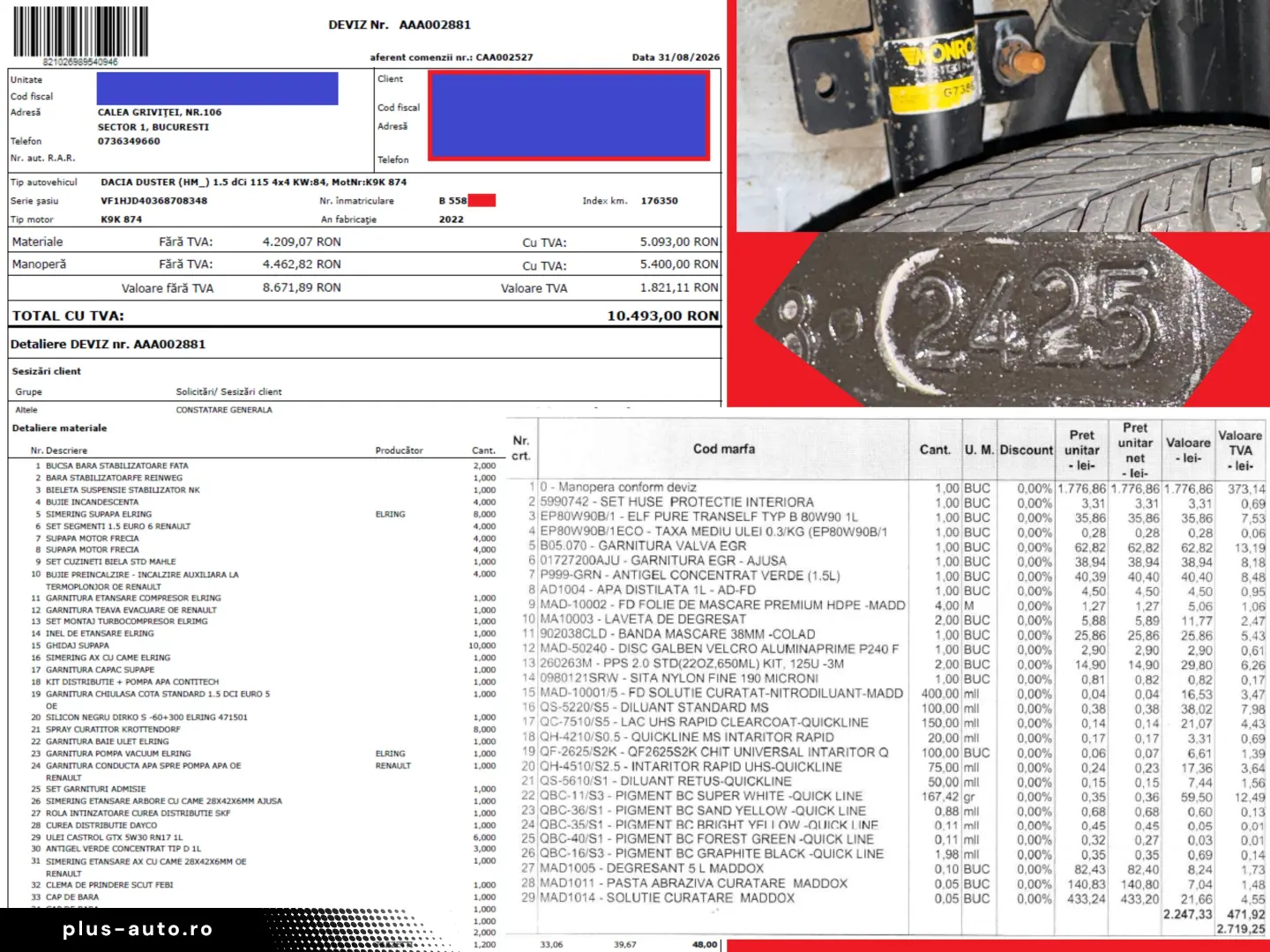This screenshot has width=1270, height=952.
Task: Select row 'BUJIE INCANDESCENTA'
Action: coord(264,502)
